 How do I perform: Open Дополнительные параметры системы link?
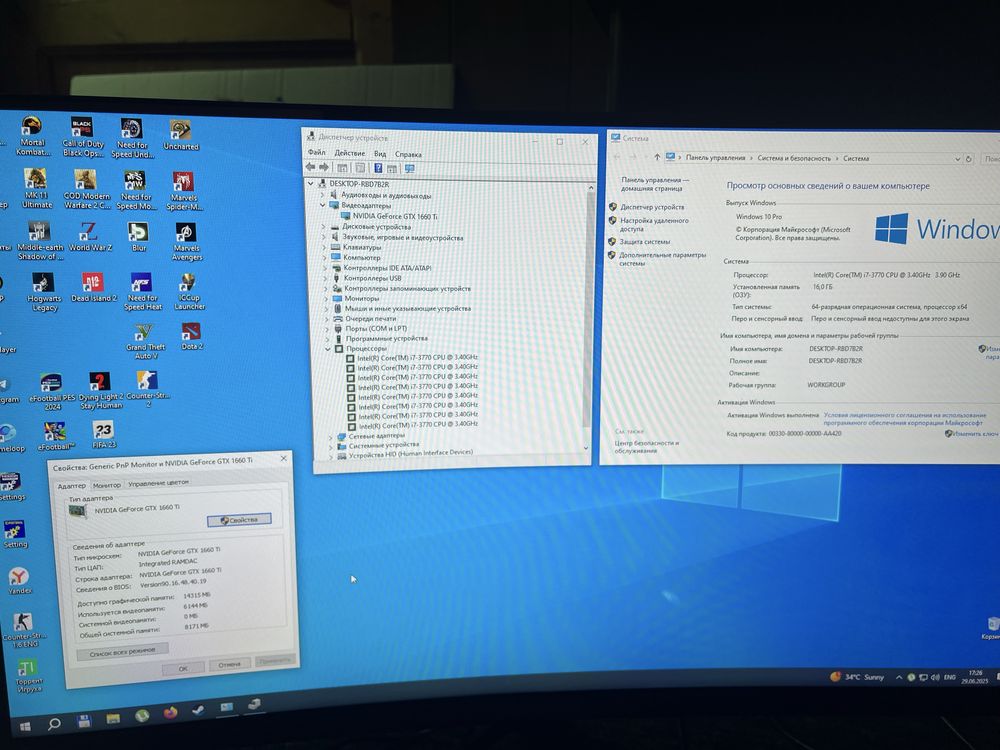[x=663, y=258]
